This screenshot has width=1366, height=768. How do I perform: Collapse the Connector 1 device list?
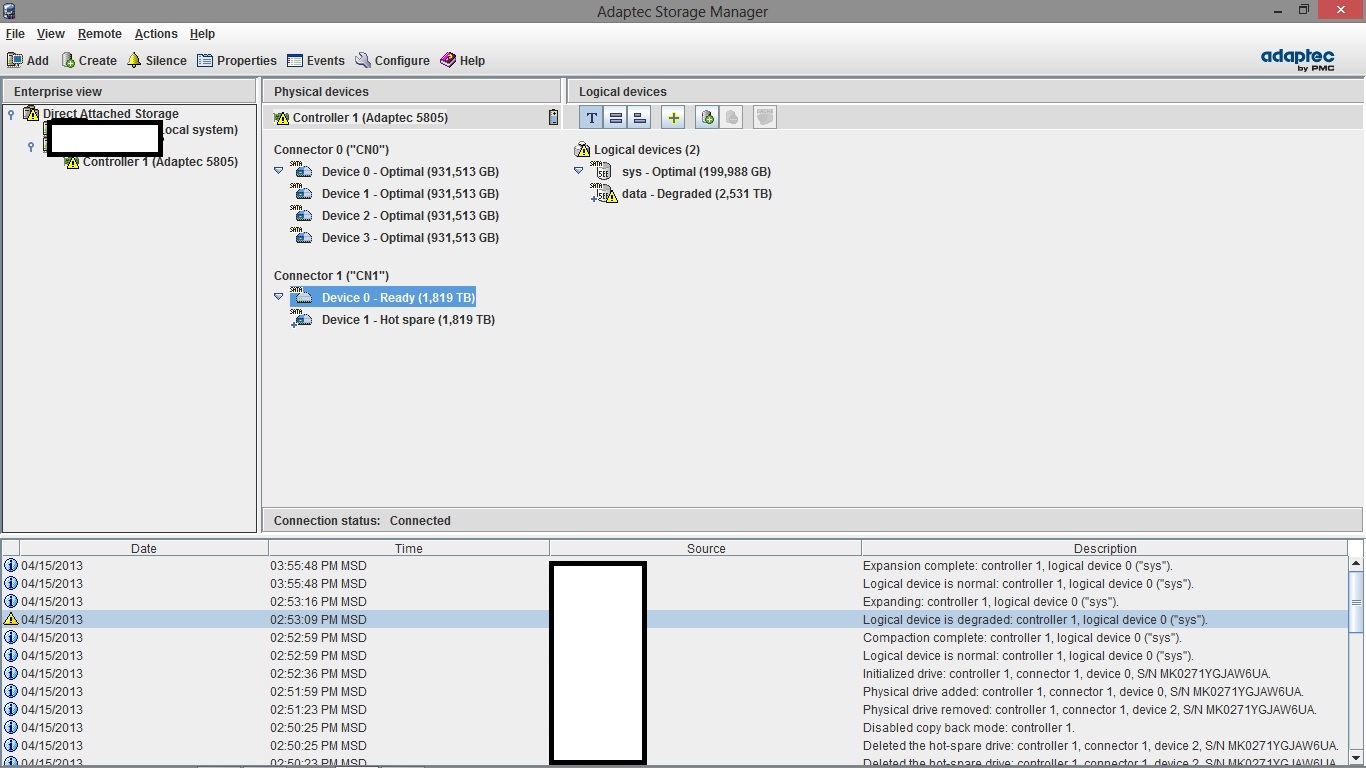pos(279,297)
